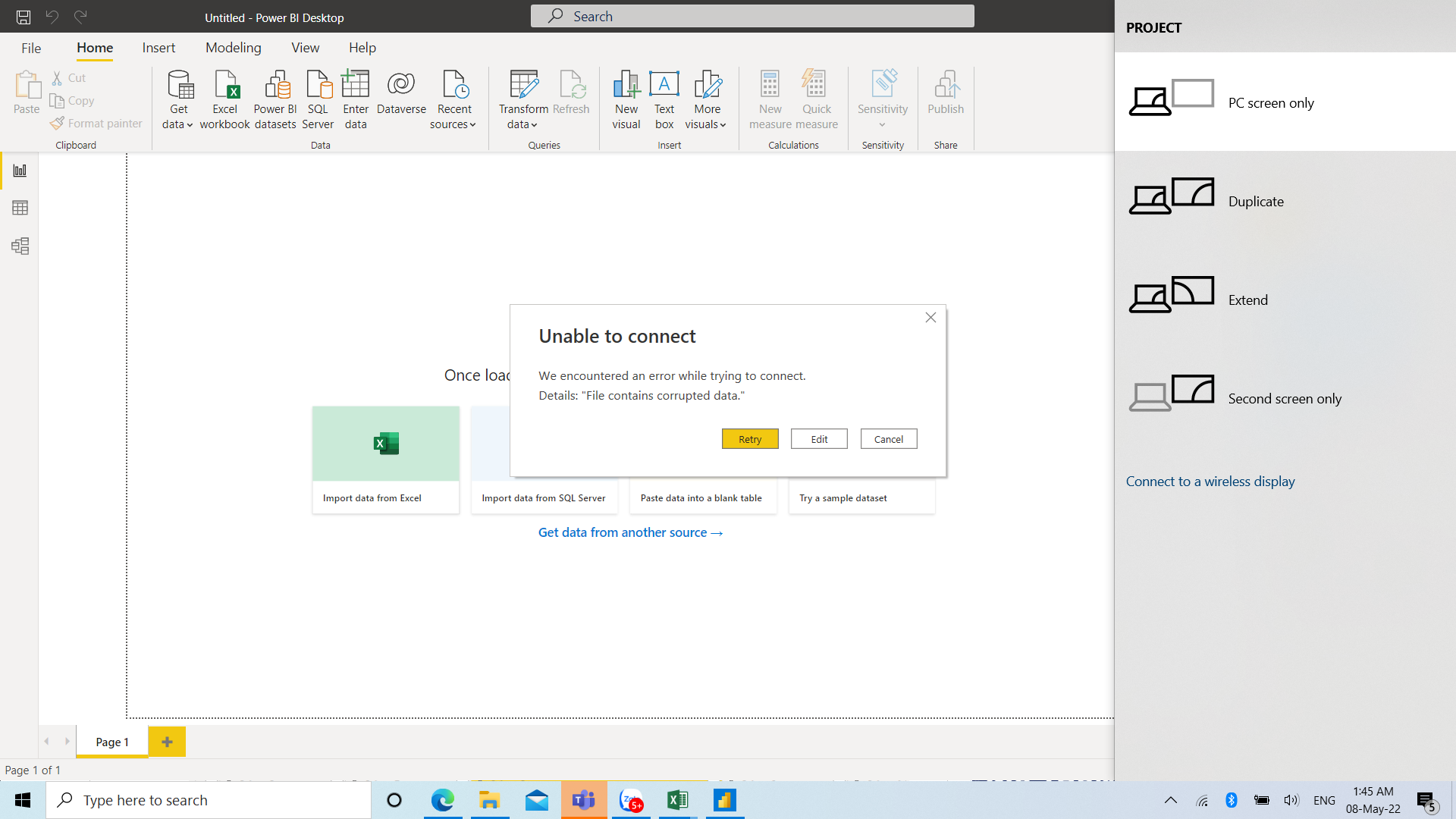Add a new page with plus button
This screenshot has height=819, width=1456.
(167, 742)
